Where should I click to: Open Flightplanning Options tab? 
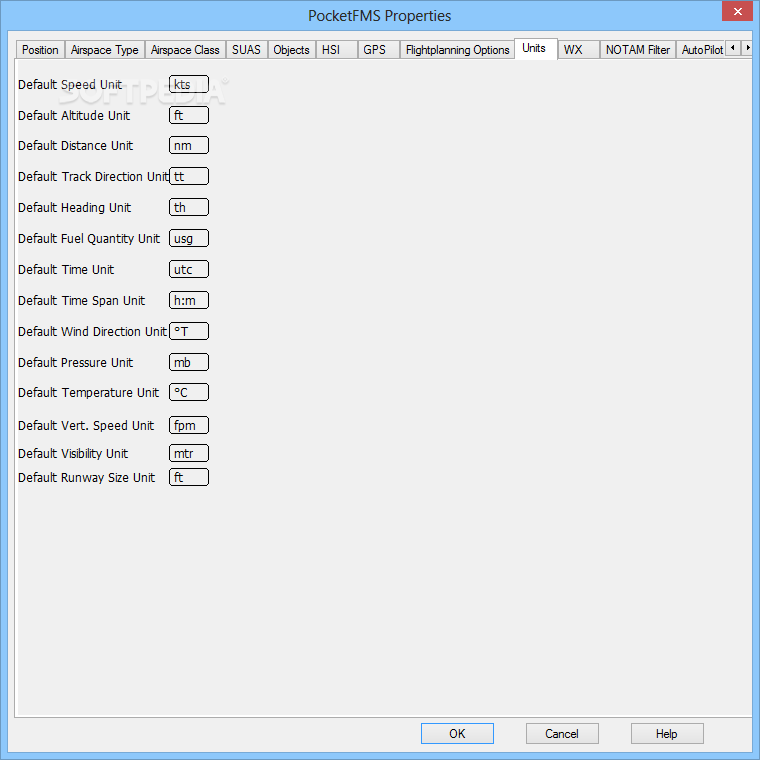coord(457,50)
